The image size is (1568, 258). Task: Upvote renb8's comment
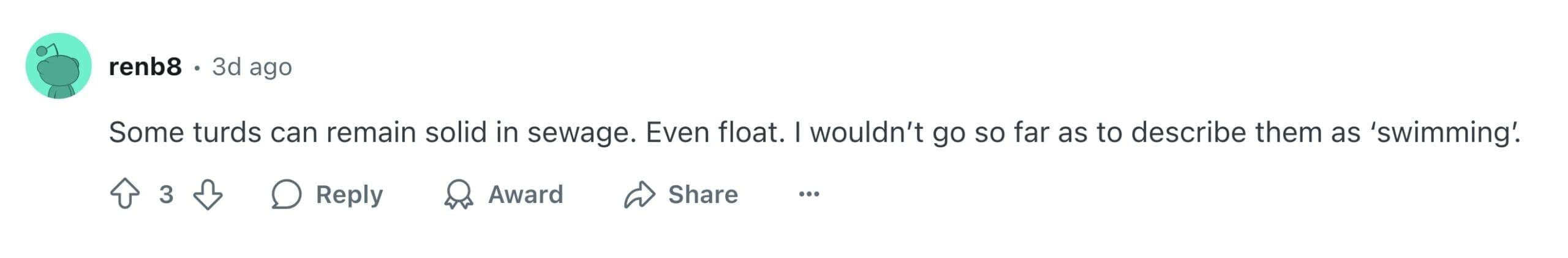coord(124,194)
